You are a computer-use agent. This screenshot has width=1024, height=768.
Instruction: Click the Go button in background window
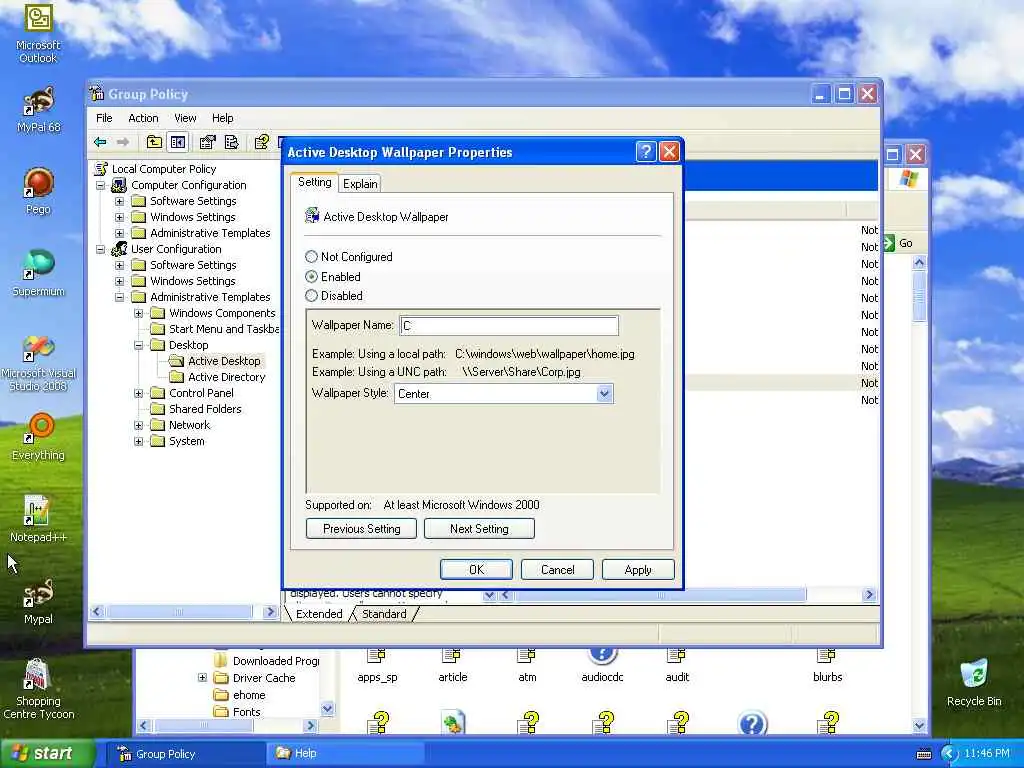[x=899, y=243]
